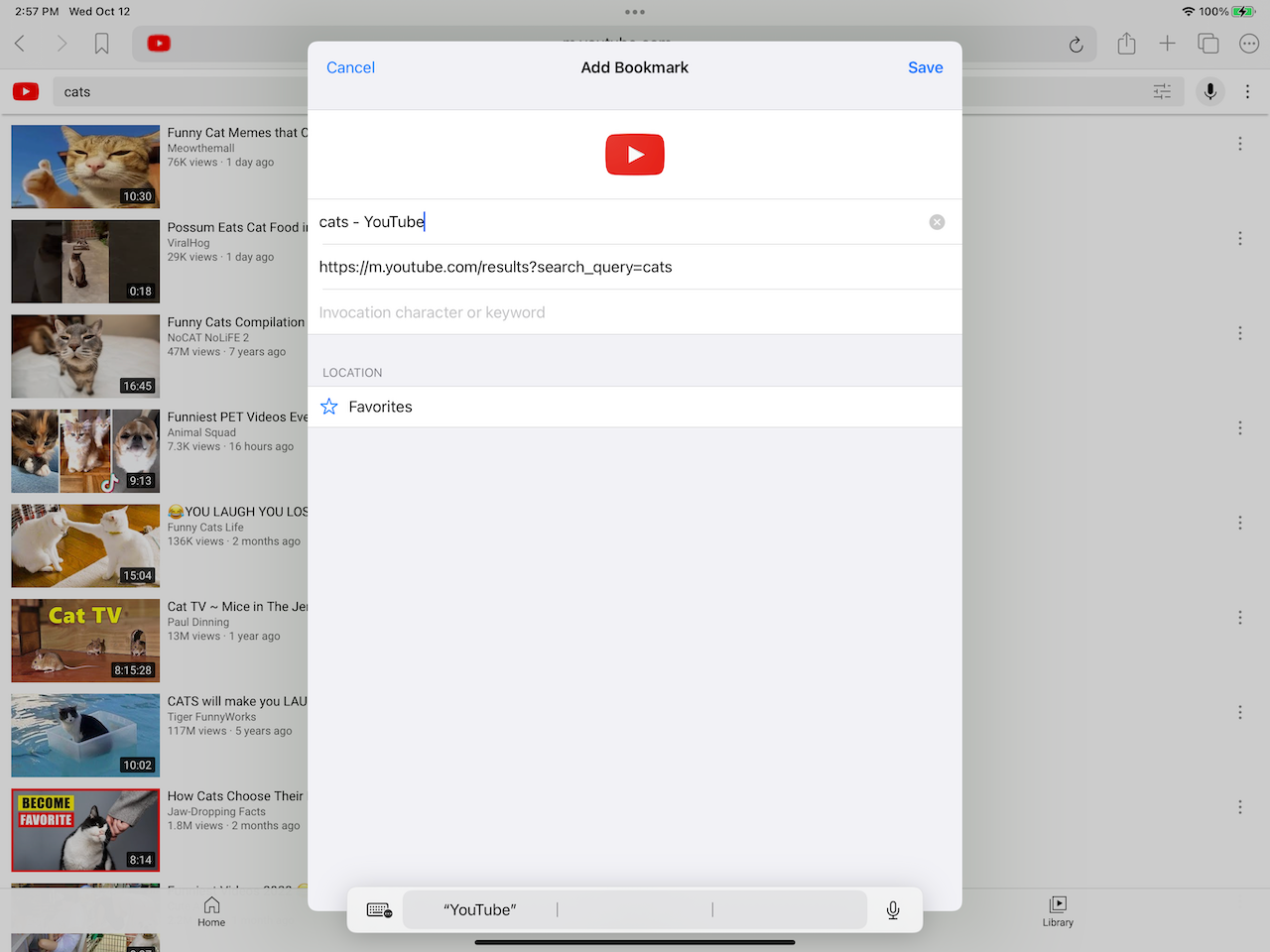Open browser more options menu

(x=1248, y=44)
